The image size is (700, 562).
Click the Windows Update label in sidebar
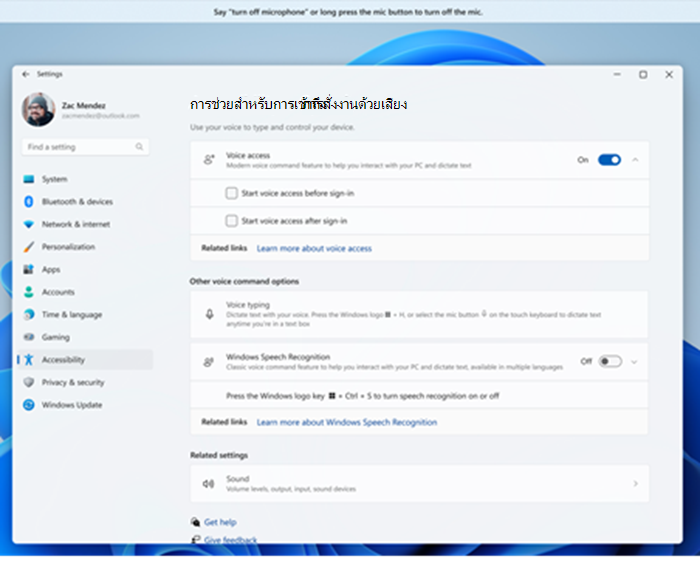pyautogui.click(x=72, y=405)
